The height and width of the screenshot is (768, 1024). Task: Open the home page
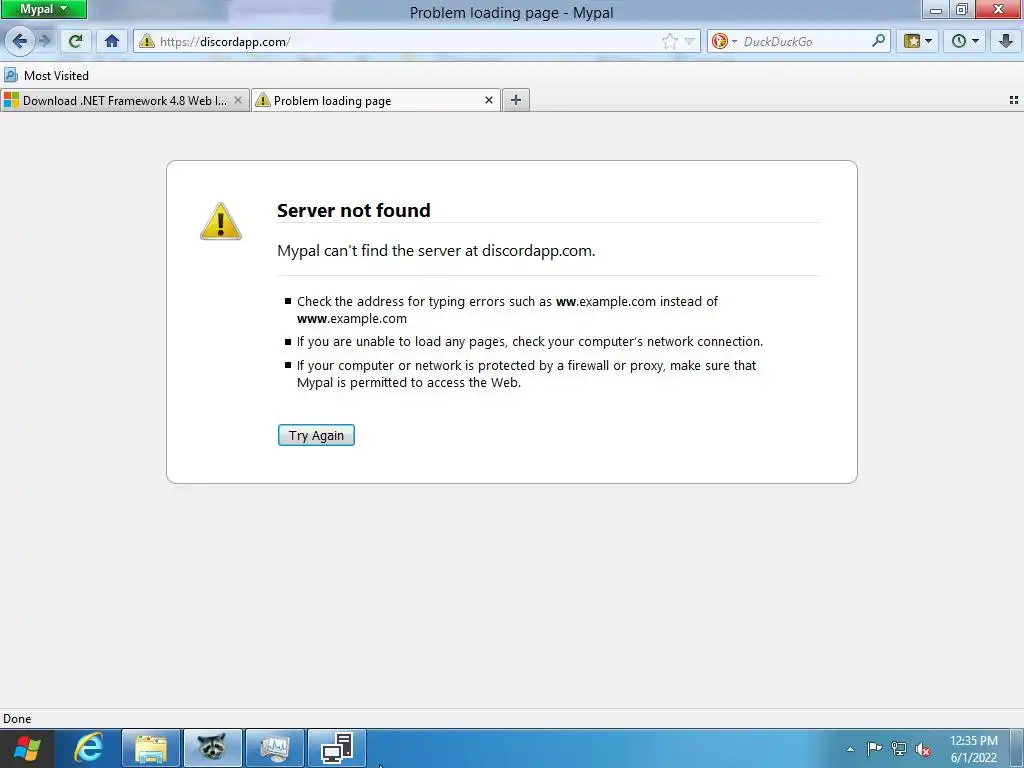[x=112, y=41]
